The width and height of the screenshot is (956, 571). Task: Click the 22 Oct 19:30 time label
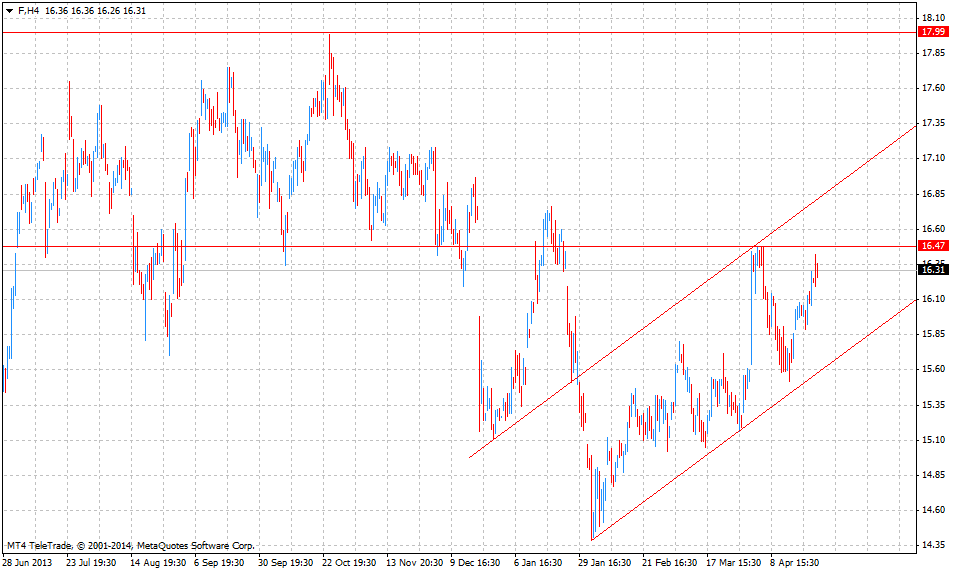(x=349, y=562)
